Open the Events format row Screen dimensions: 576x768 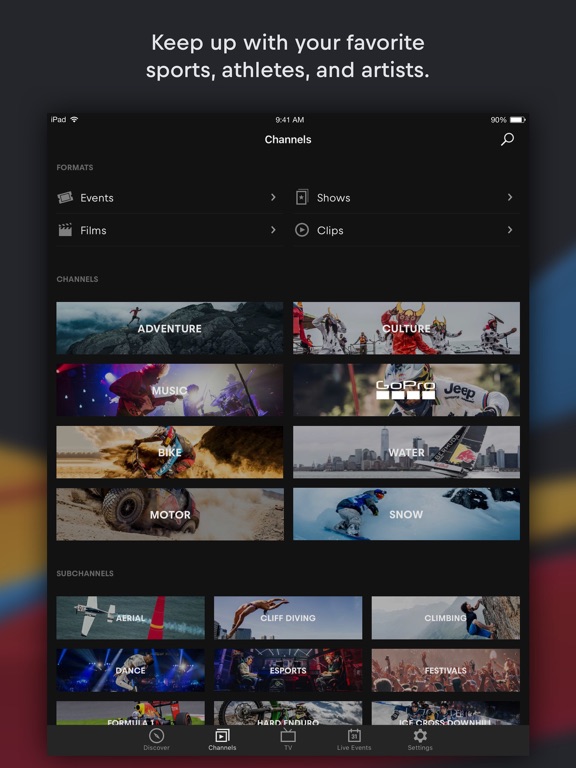pyautogui.click(x=169, y=197)
